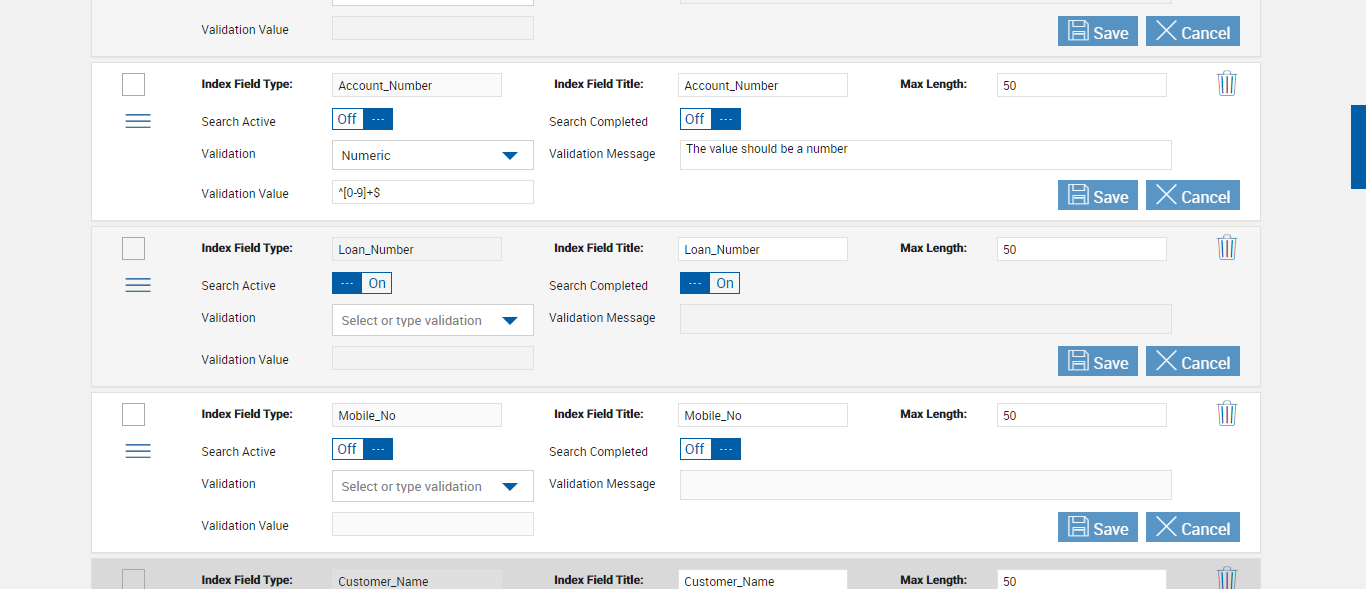1366x589 pixels.
Task: Click the Loan_Number row drag handle
Action: coord(138,285)
